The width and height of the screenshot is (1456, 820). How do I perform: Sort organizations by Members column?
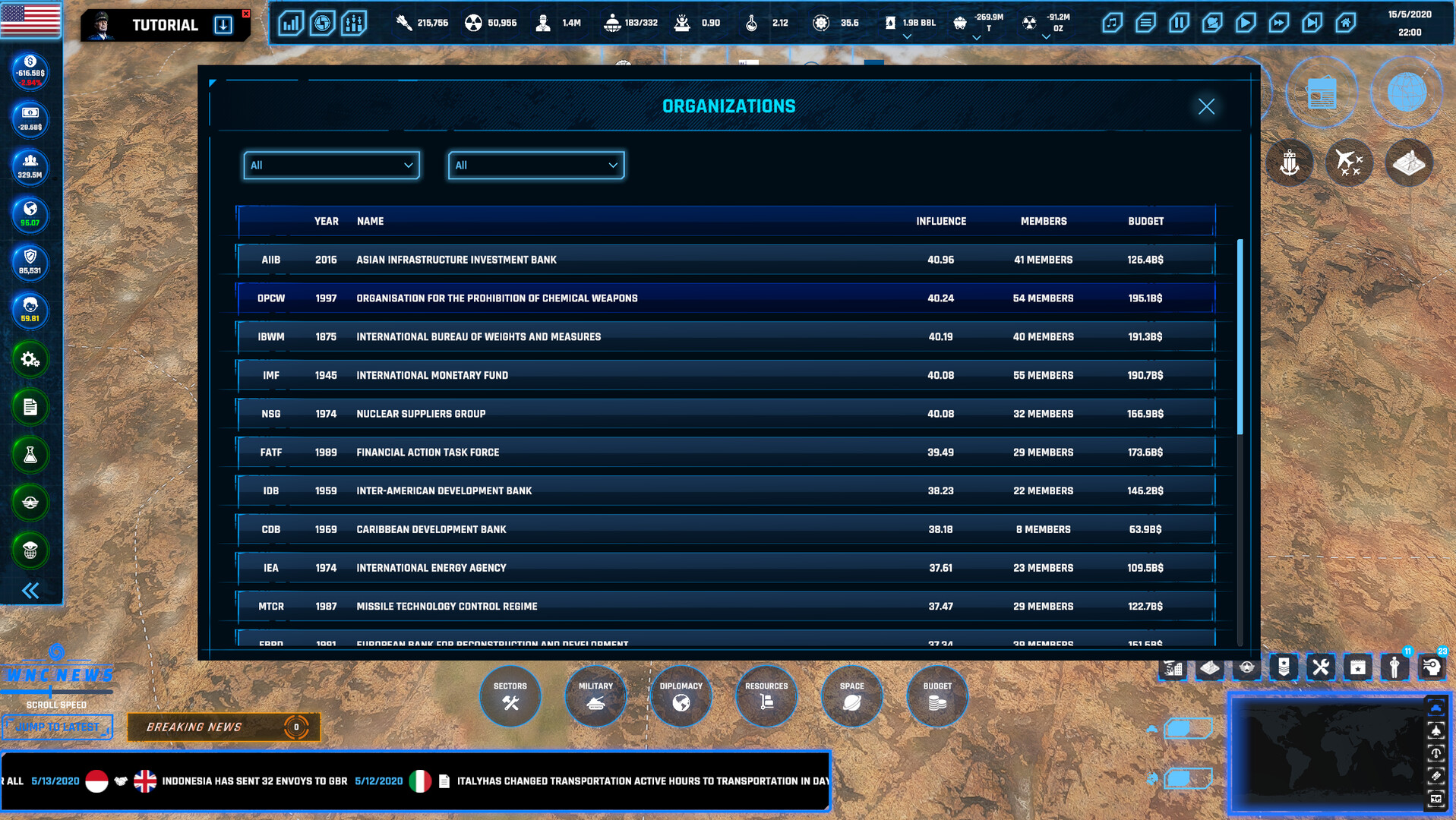click(1044, 221)
